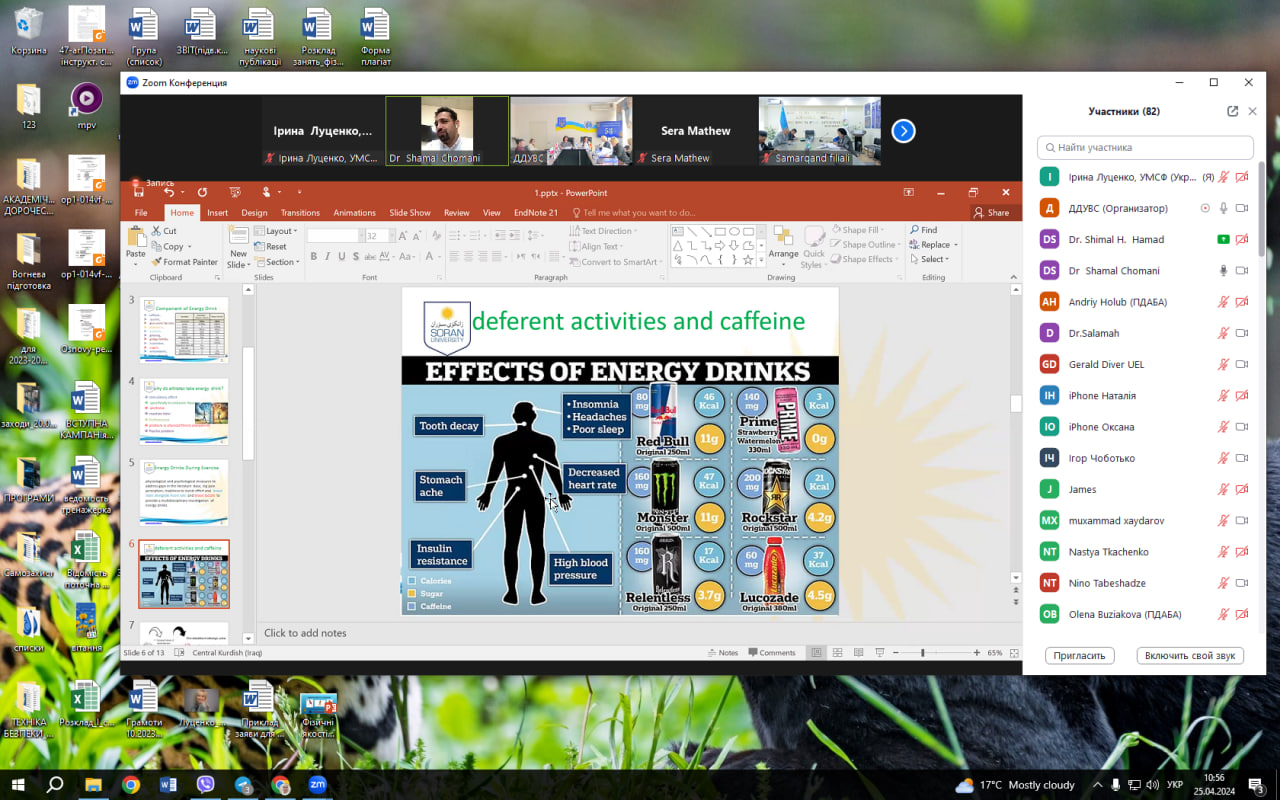This screenshot has height=800, width=1280.
Task: Toggle the Comments pane in status bar
Action: (x=771, y=652)
